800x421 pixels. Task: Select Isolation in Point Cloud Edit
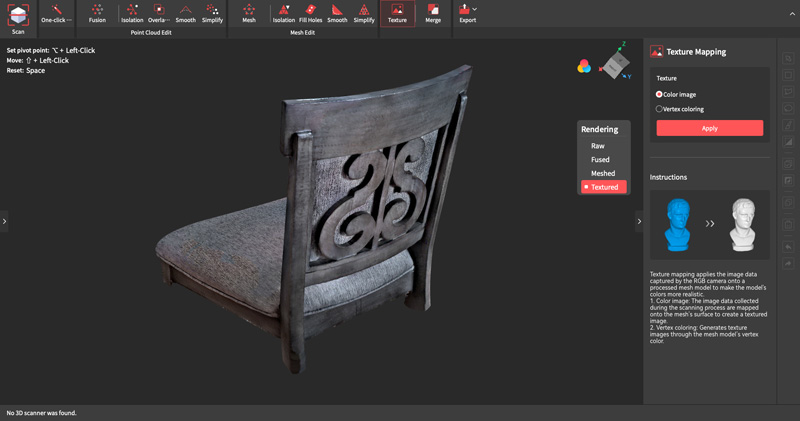click(x=132, y=14)
